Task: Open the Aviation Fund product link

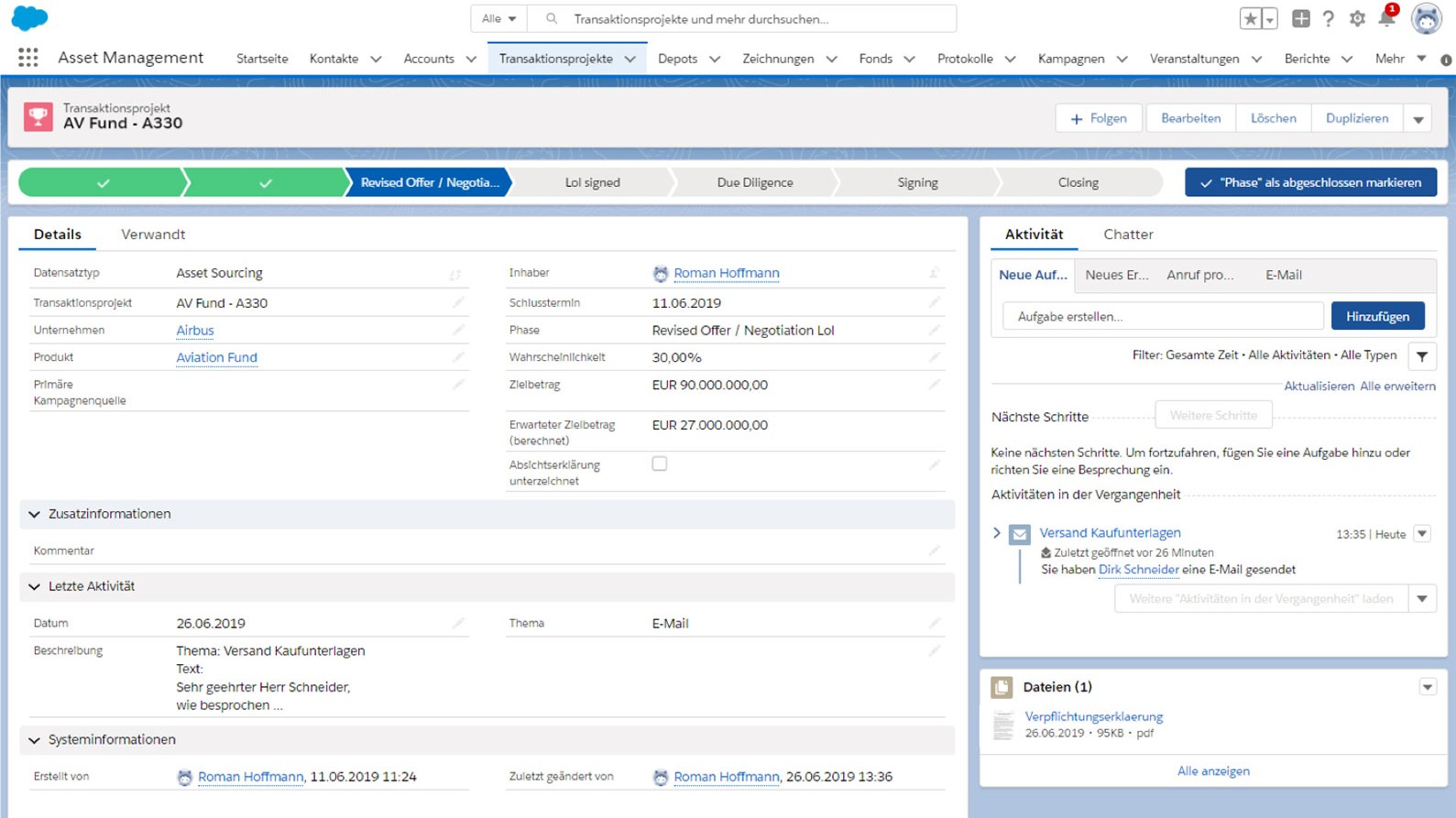Action: (x=216, y=358)
